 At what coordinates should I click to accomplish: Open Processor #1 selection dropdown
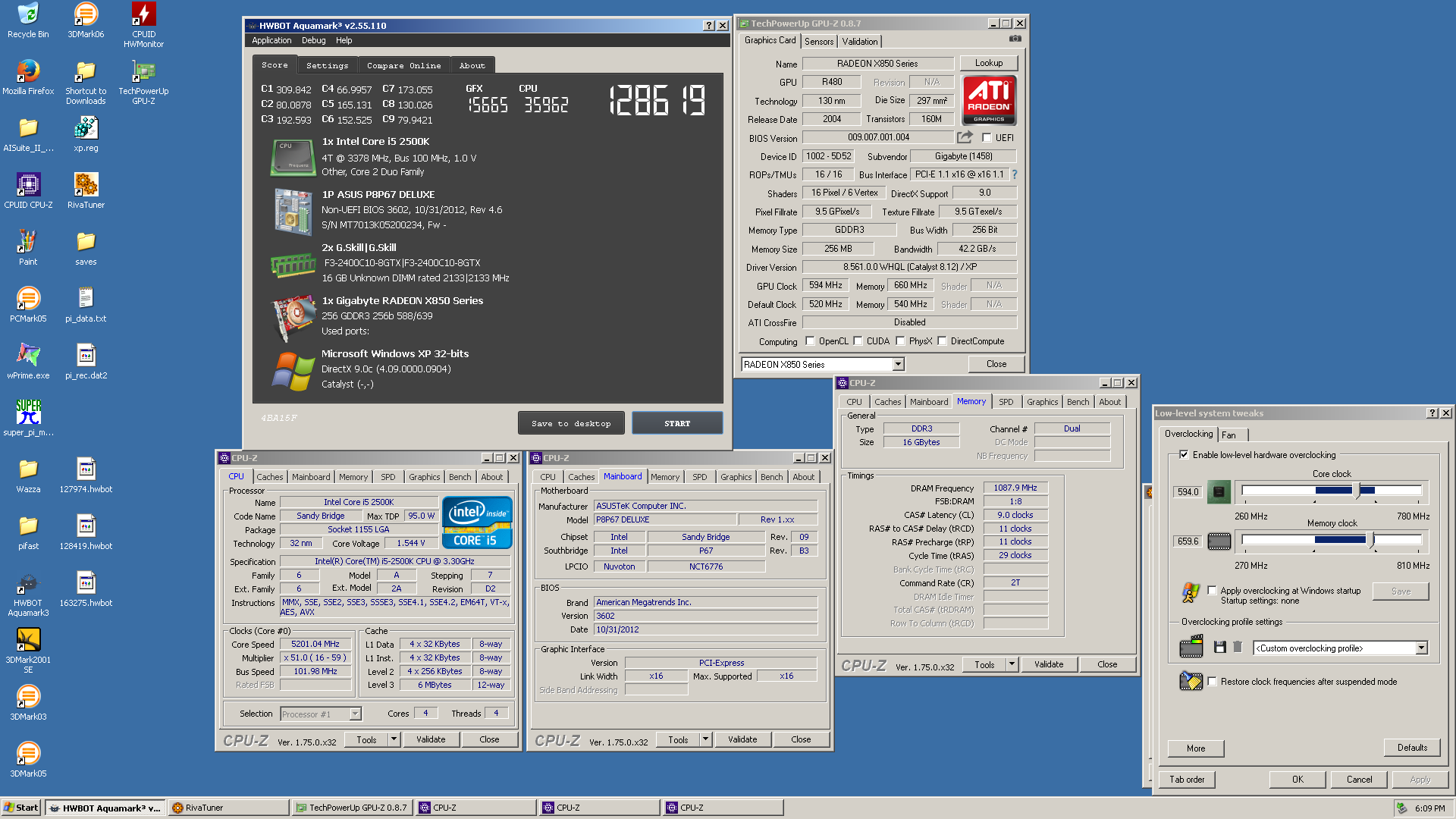tap(355, 714)
